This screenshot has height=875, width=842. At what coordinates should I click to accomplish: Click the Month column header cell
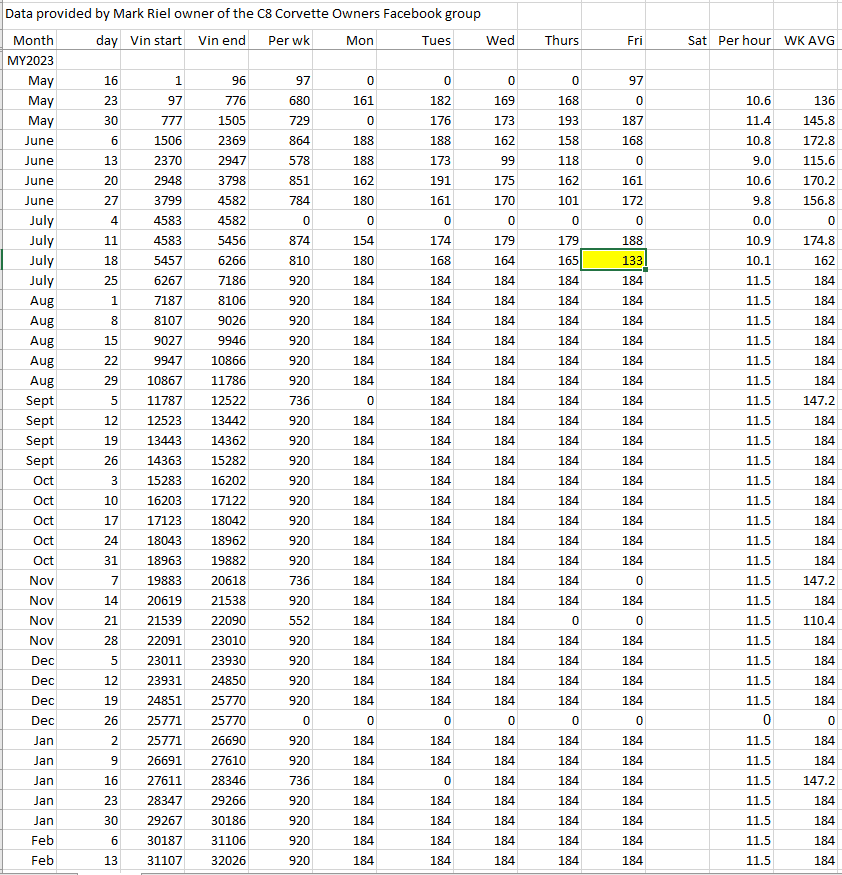(x=33, y=40)
